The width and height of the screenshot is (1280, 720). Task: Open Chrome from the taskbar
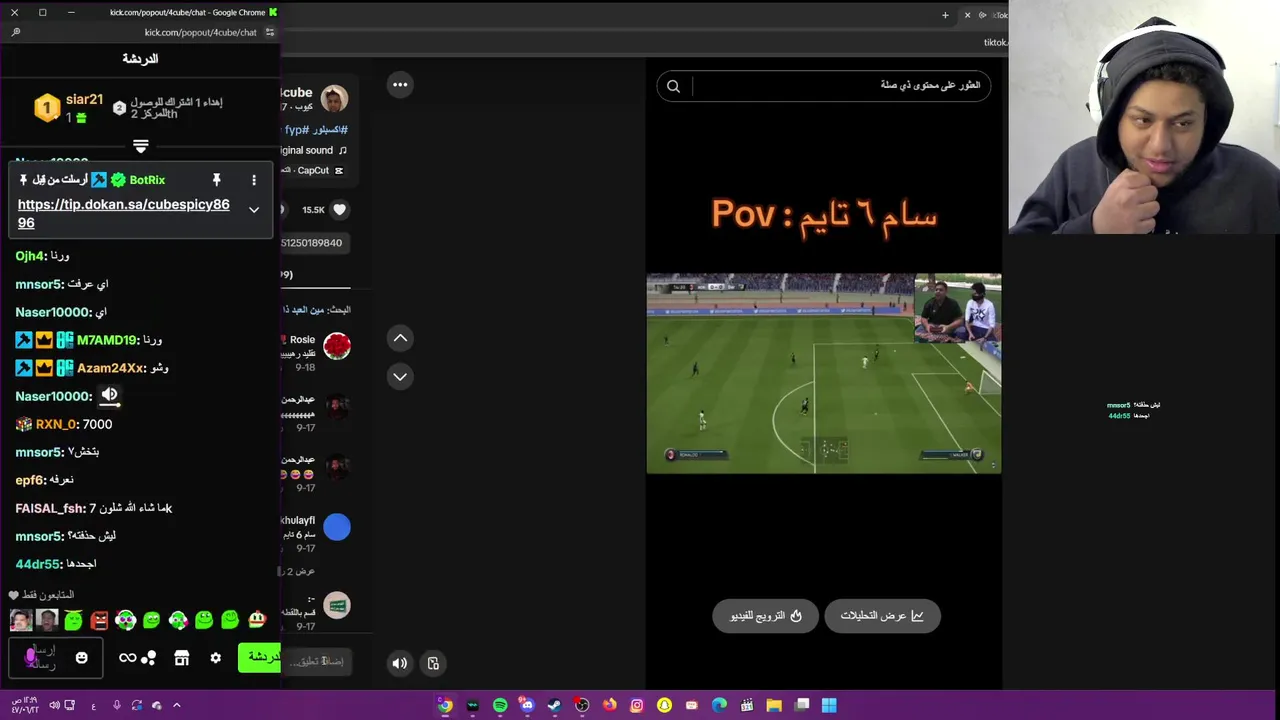[x=445, y=705]
